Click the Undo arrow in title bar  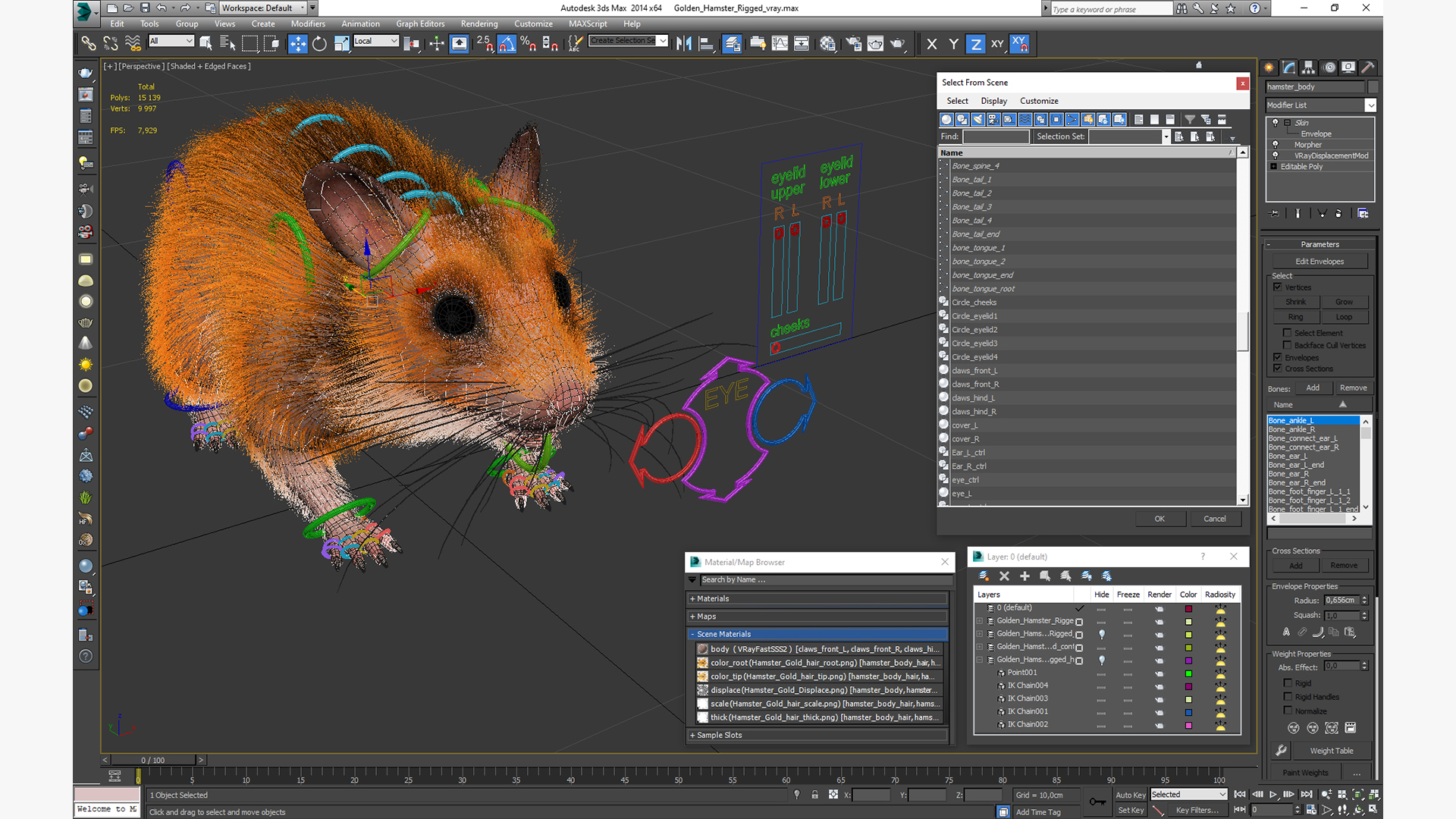(x=162, y=8)
